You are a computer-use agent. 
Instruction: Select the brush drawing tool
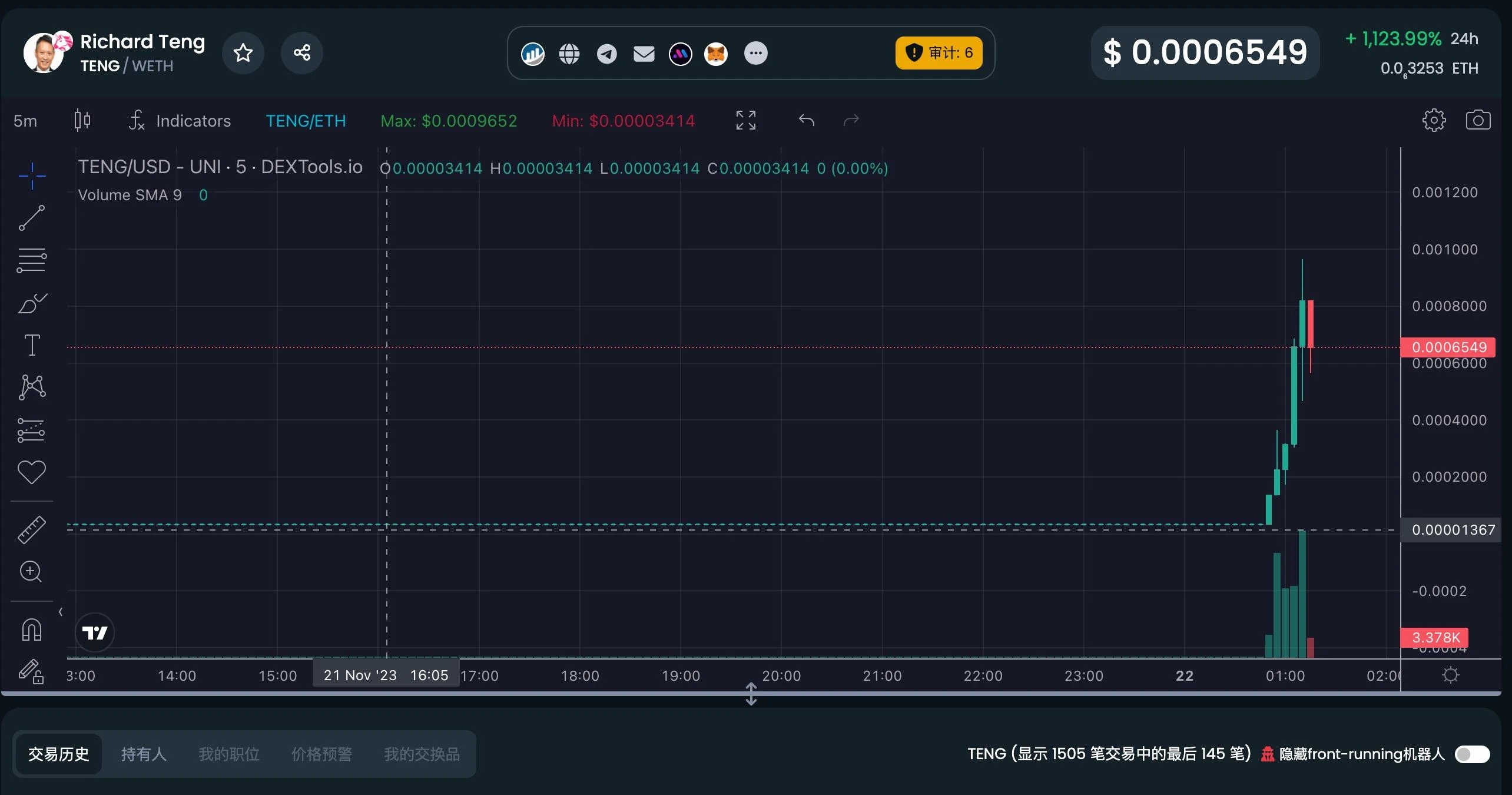point(32,303)
